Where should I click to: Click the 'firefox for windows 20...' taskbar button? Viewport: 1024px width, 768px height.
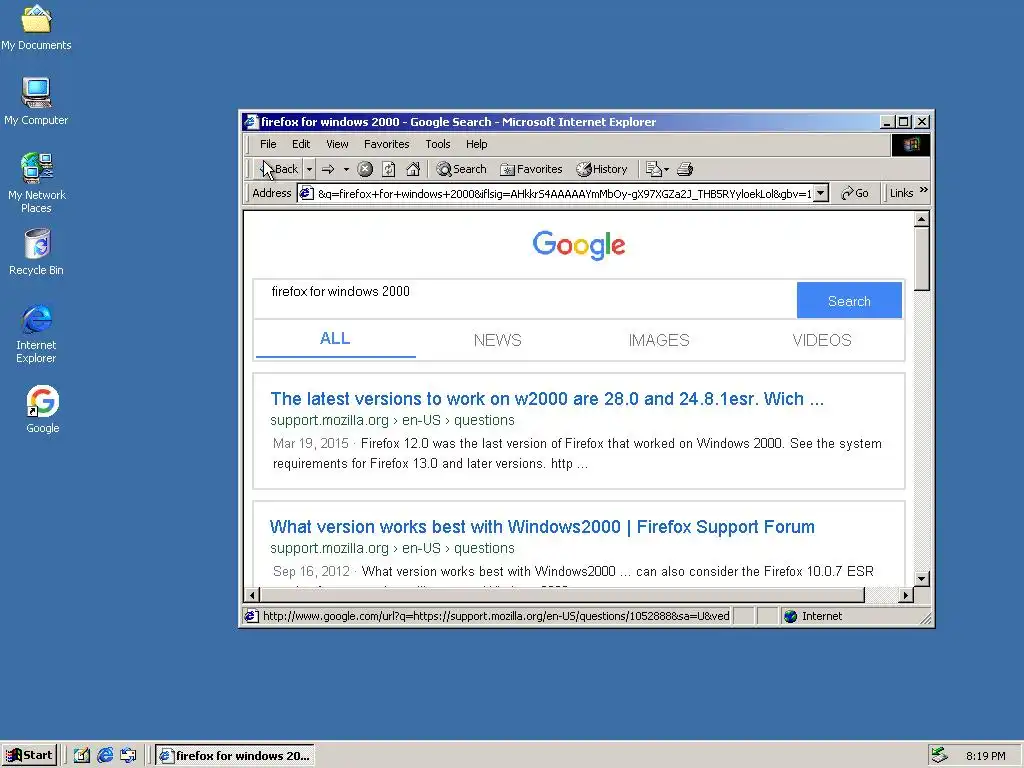tap(235, 756)
